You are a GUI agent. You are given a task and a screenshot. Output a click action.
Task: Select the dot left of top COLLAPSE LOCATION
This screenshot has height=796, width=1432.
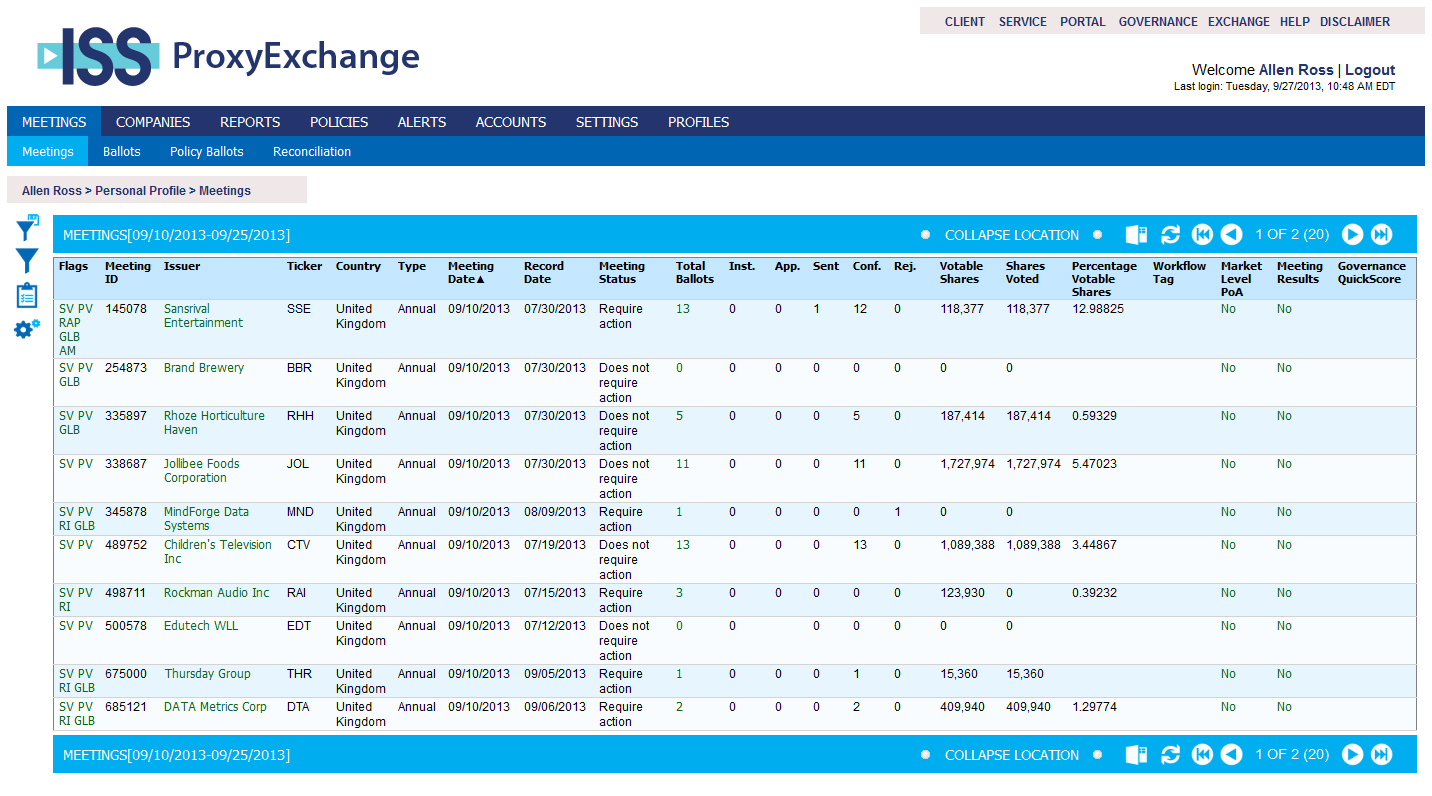[926, 235]
